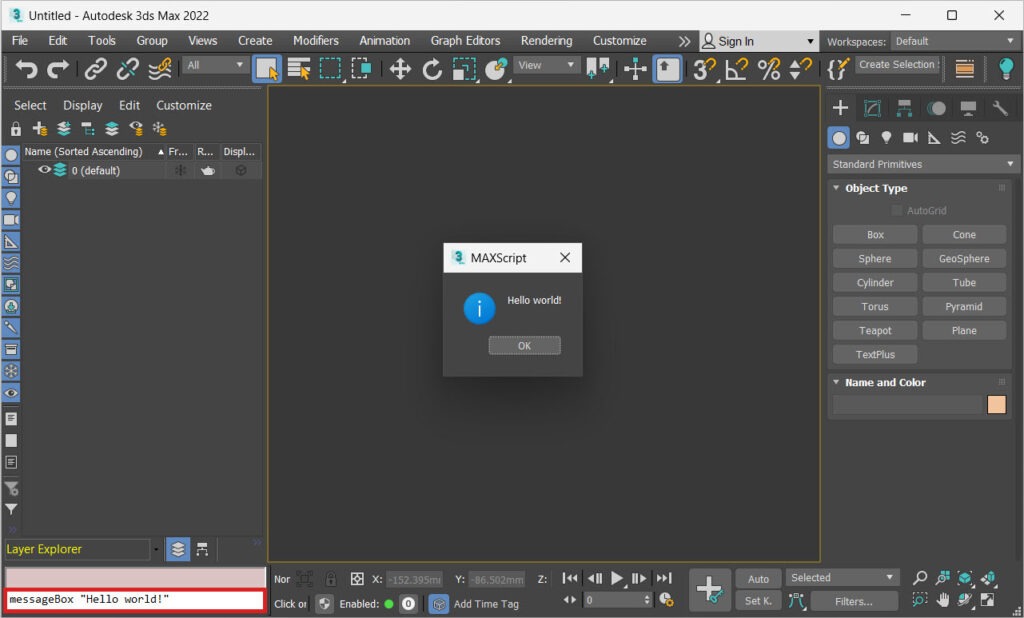Open the Workspaces Default dropdown
Image resolution: width=1024 pixels, height=618 pixels.
[x=953, y=41]
